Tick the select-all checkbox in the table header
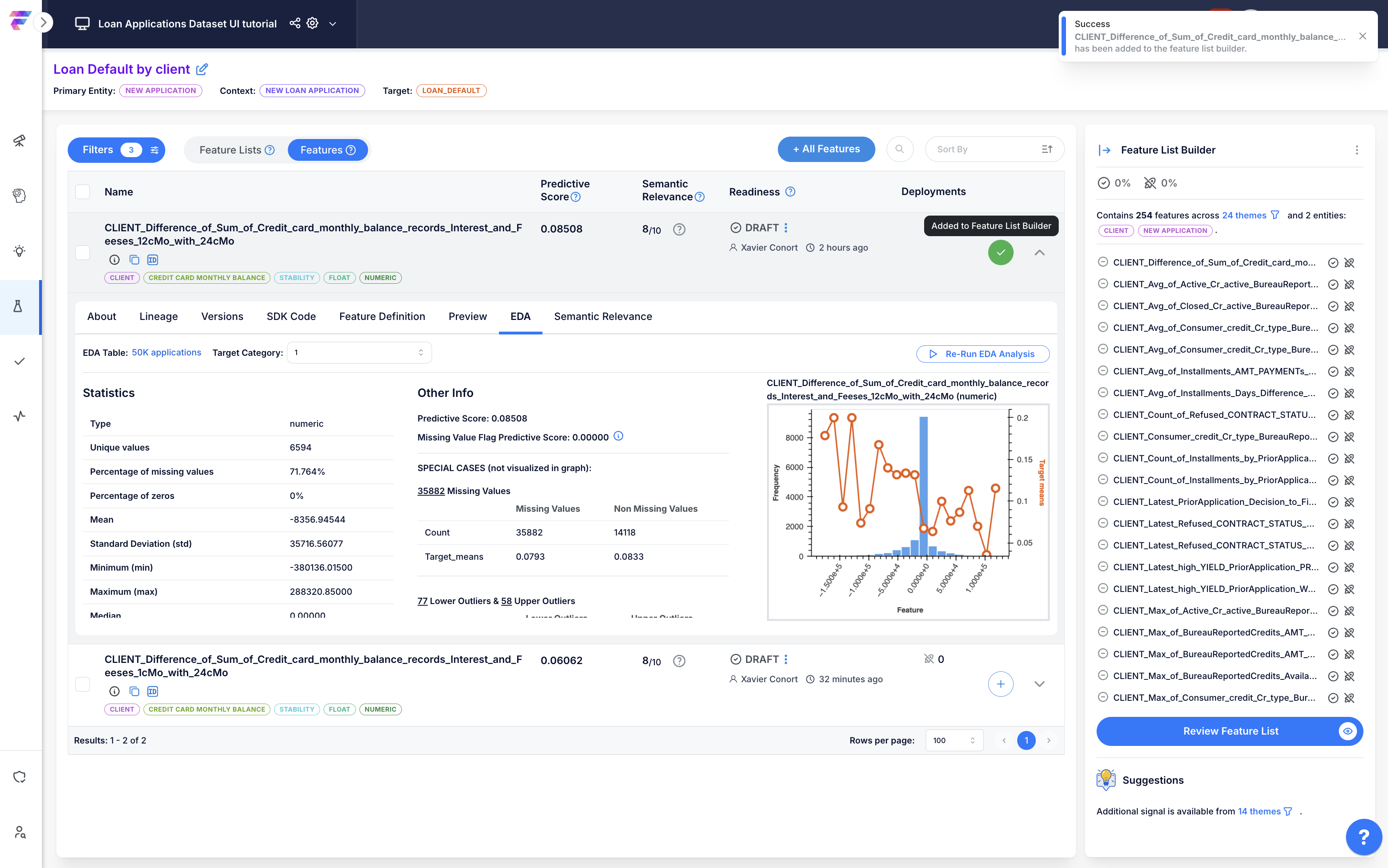The height and width of the screenshot is (868, 1388). 83,192
